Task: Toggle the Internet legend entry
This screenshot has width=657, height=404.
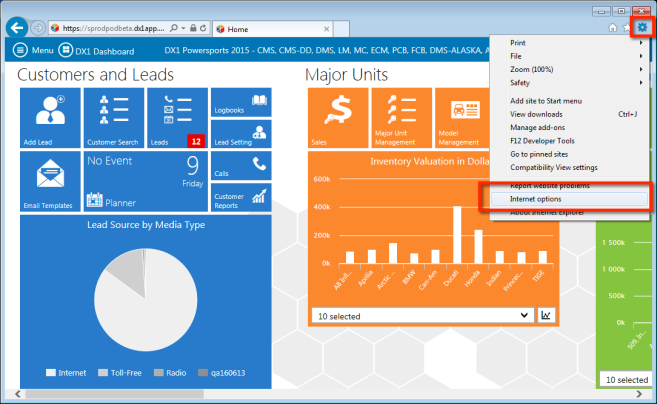Action: click(x=66, y=373)
